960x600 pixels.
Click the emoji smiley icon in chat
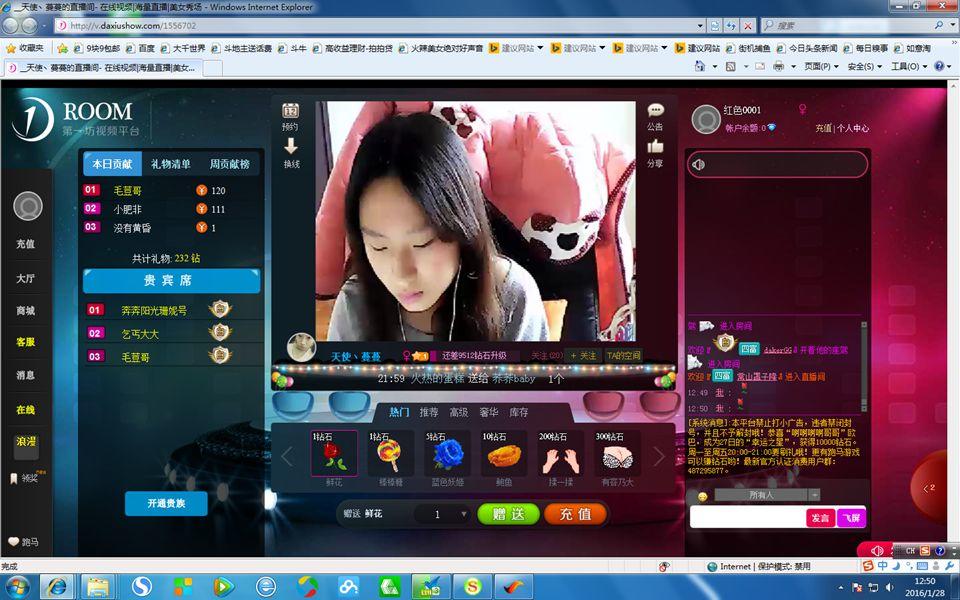tap(702, 496)
